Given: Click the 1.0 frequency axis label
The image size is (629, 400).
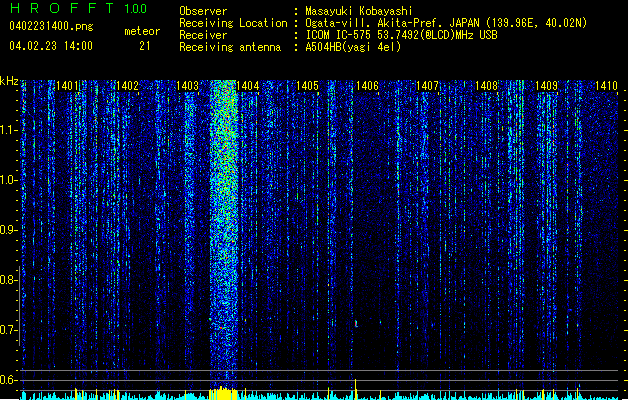Looking at the screenshot, I should (8, 180).
